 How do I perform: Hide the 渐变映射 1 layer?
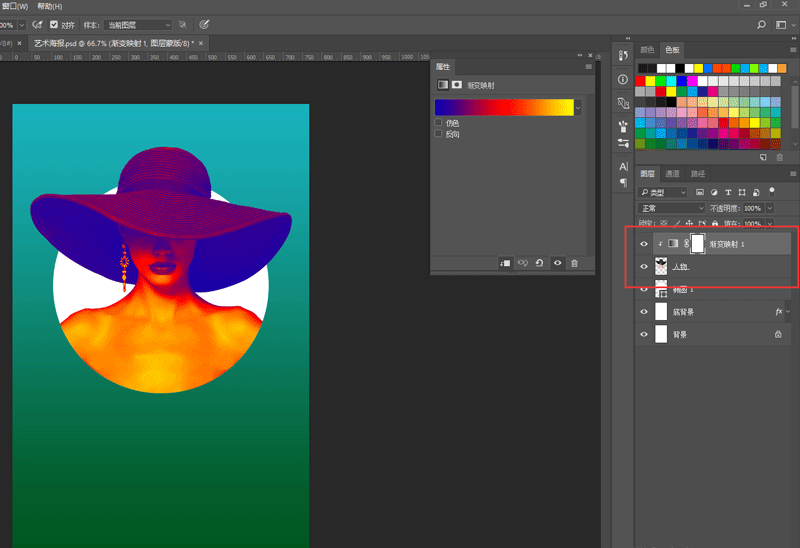coord(644,244)
